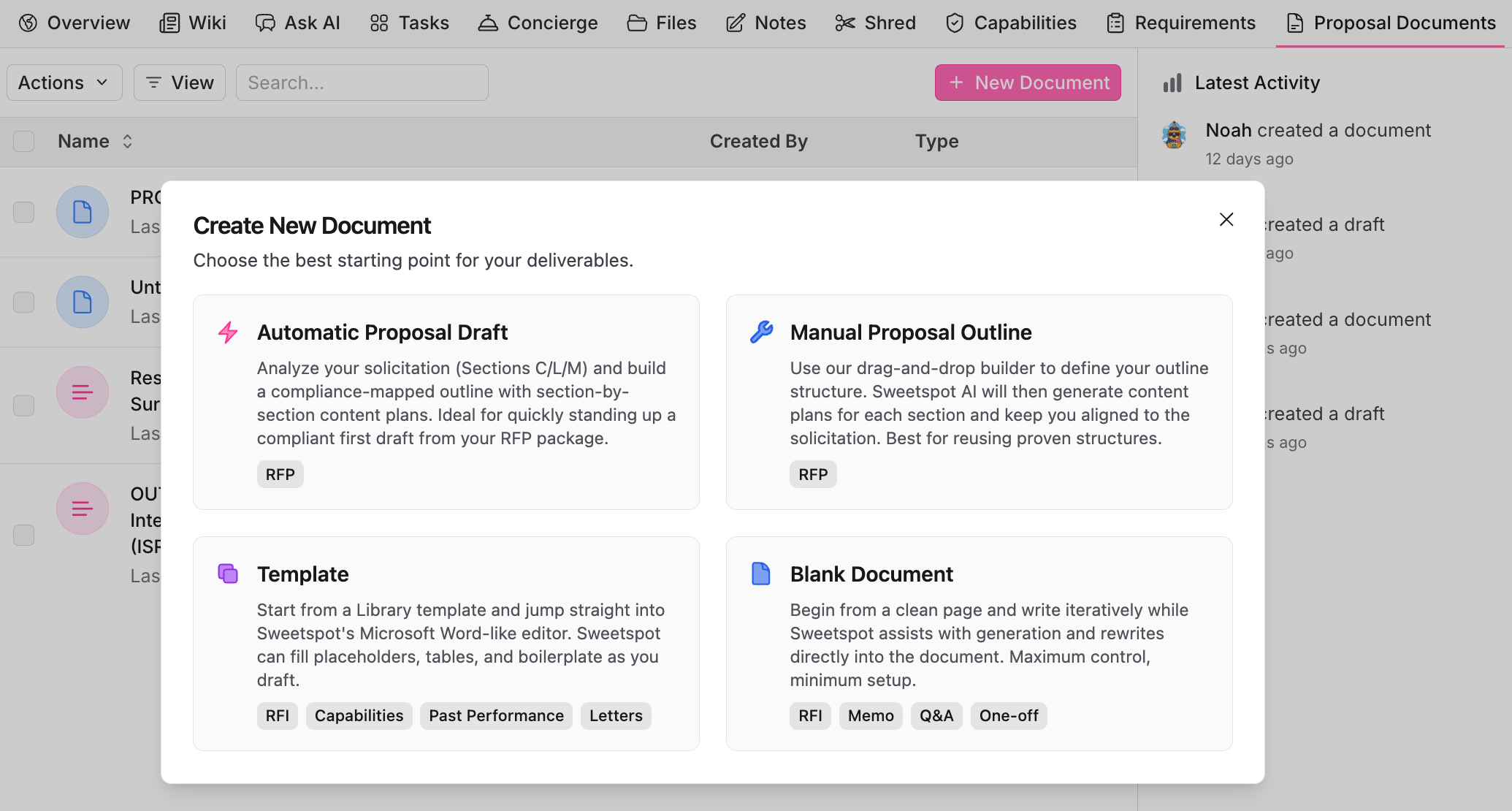
Task: Open the Overview tab
Action: click(75, 23)
